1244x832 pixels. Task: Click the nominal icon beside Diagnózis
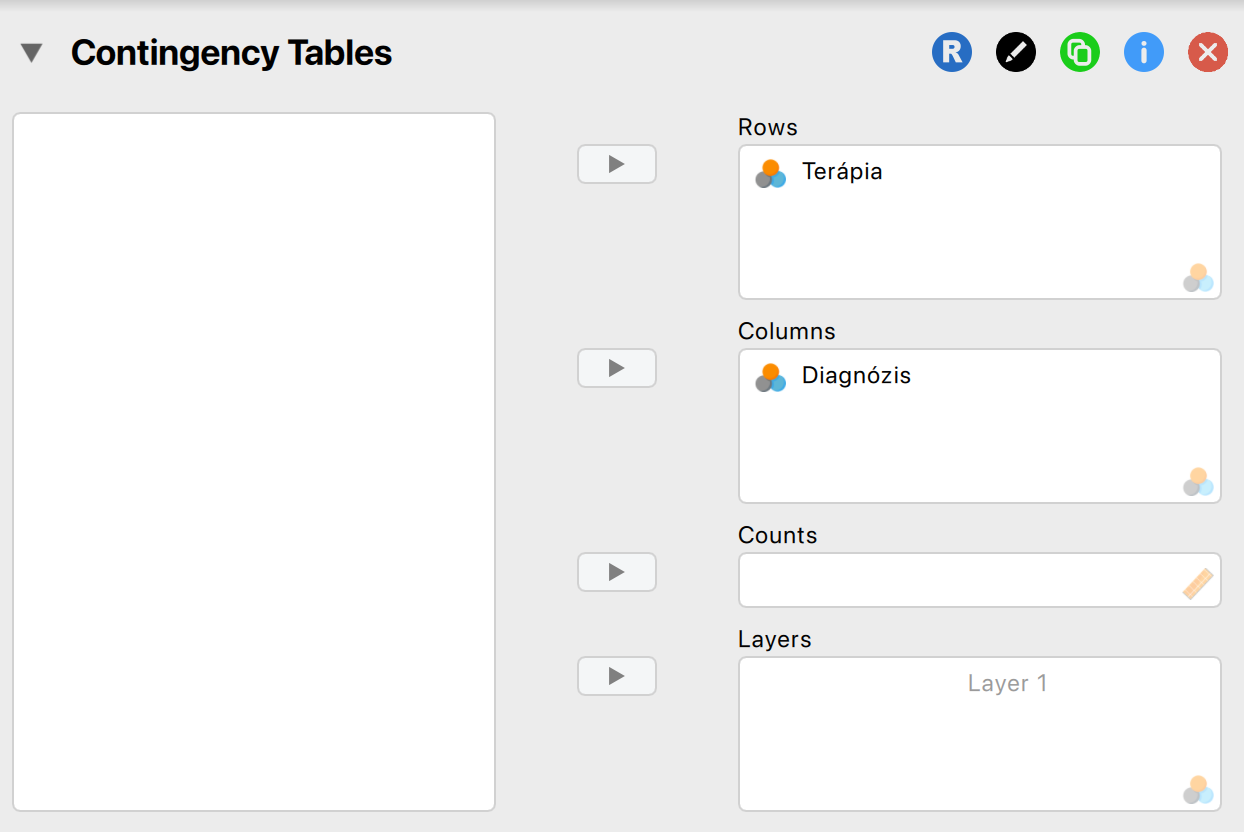[x=770, y=378]
